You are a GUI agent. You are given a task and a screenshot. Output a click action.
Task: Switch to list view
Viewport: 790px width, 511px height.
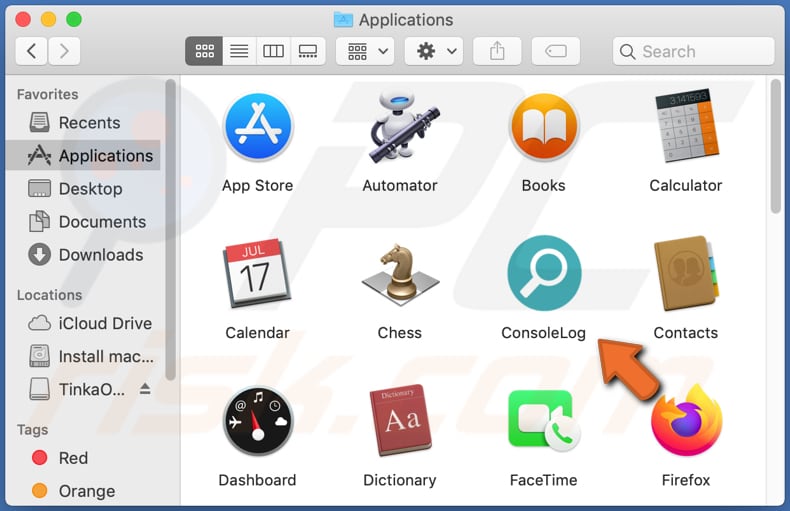pyautogui.click(x=239, y=51)
